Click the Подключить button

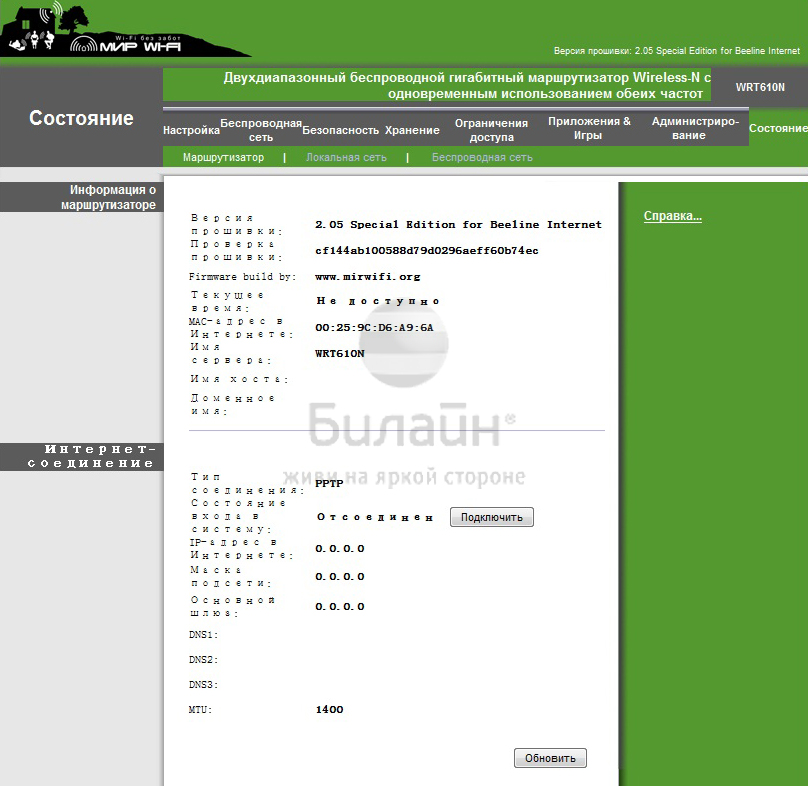click(x=492, y=517)
